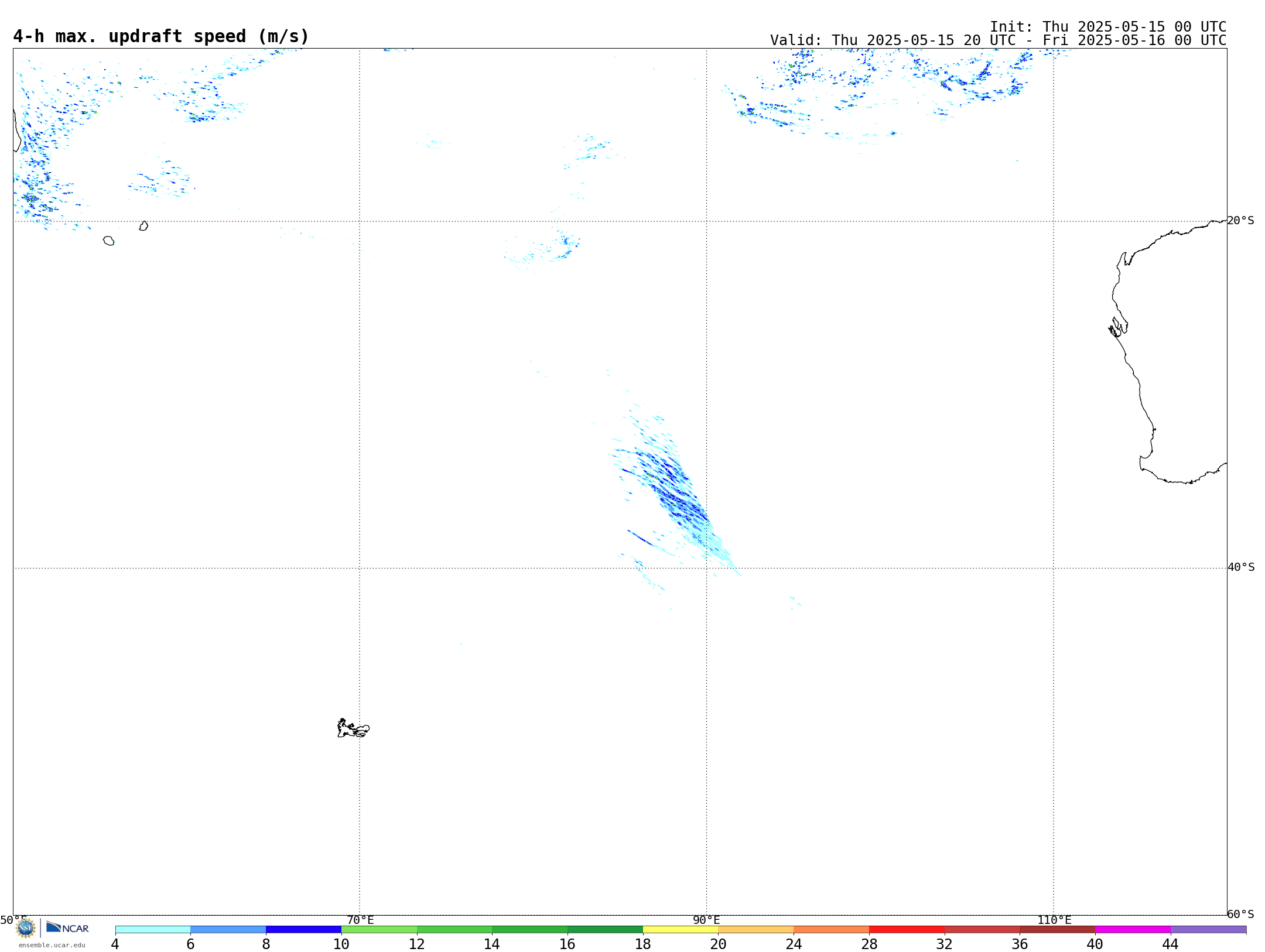This screenshot has height=952, width=1265.
Task: Click the dark red 36–40 colorbar swatch
Action: pos(1057,930)
